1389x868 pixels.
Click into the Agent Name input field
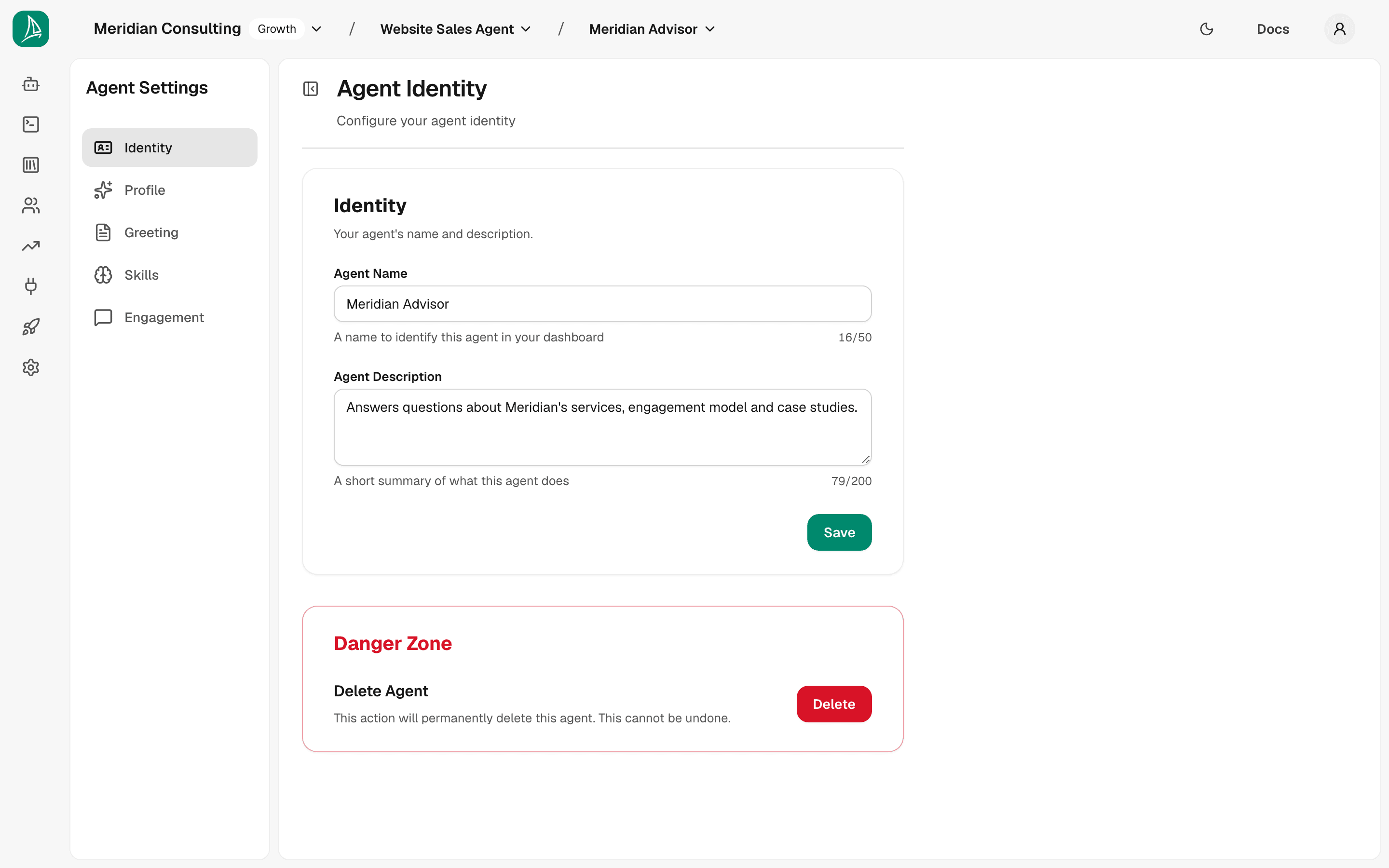point(603,304)
